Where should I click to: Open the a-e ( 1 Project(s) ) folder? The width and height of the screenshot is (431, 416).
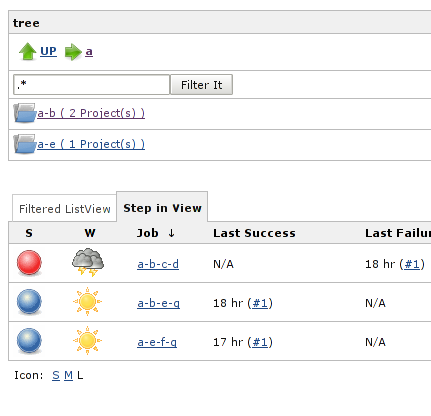[91, 144]
